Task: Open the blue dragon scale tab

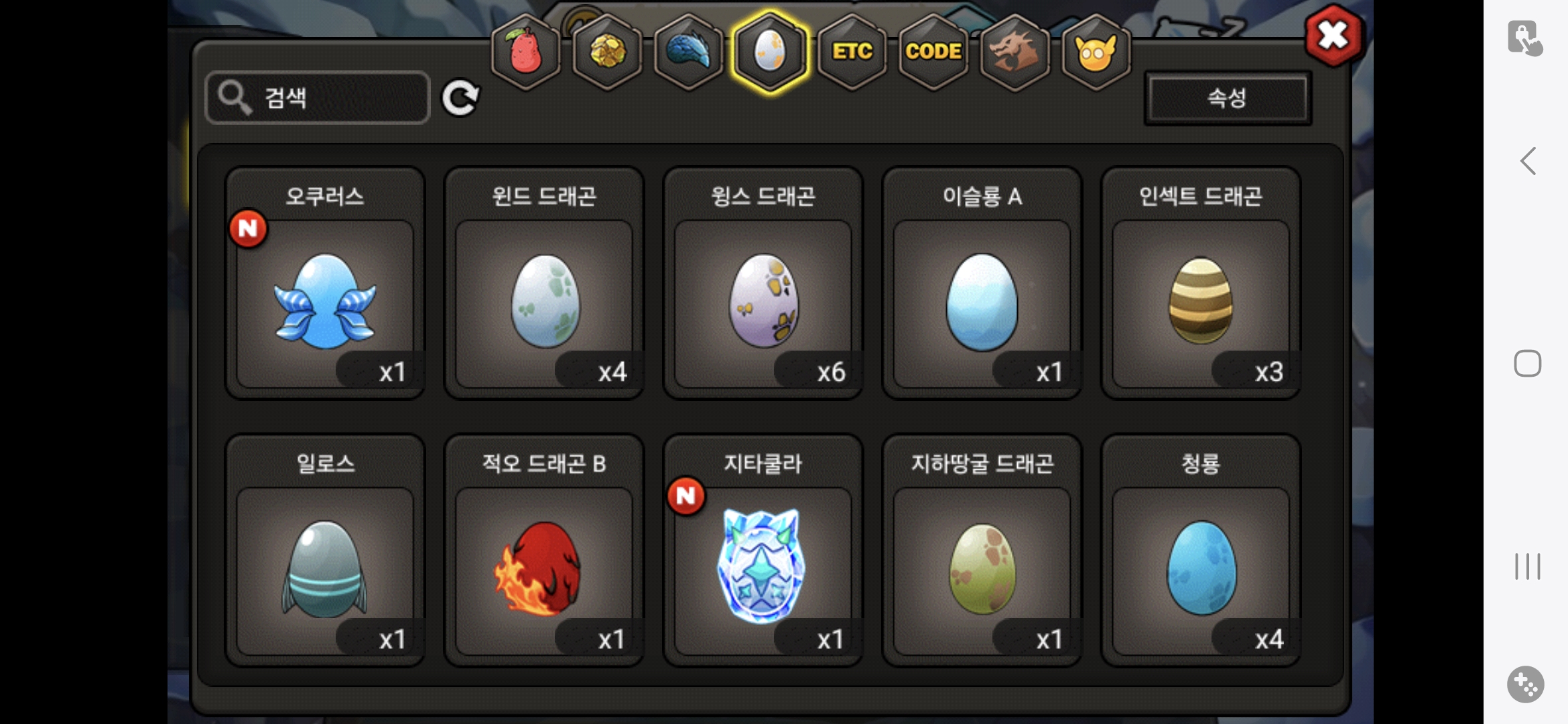Action: coord(688,51)
